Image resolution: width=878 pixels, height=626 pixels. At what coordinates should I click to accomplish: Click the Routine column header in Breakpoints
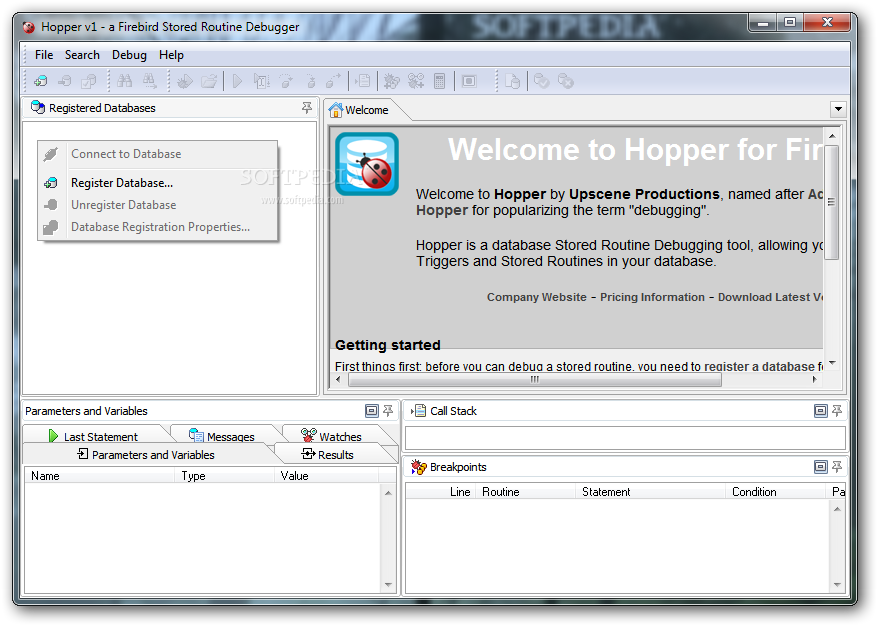tap(526, 492)
